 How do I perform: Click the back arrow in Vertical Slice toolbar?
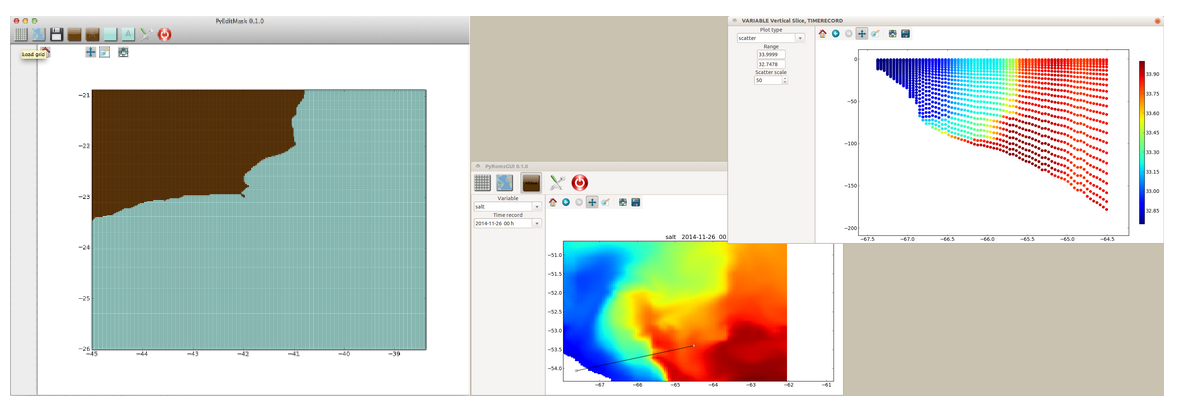pos(836,33)
